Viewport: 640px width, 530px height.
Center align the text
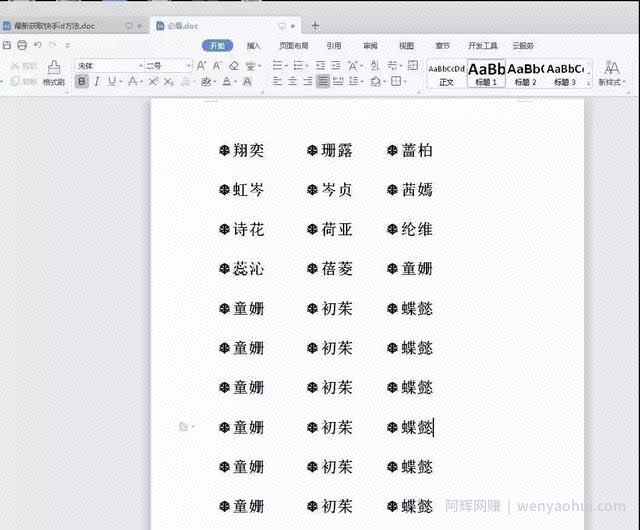tap(293, 81)
